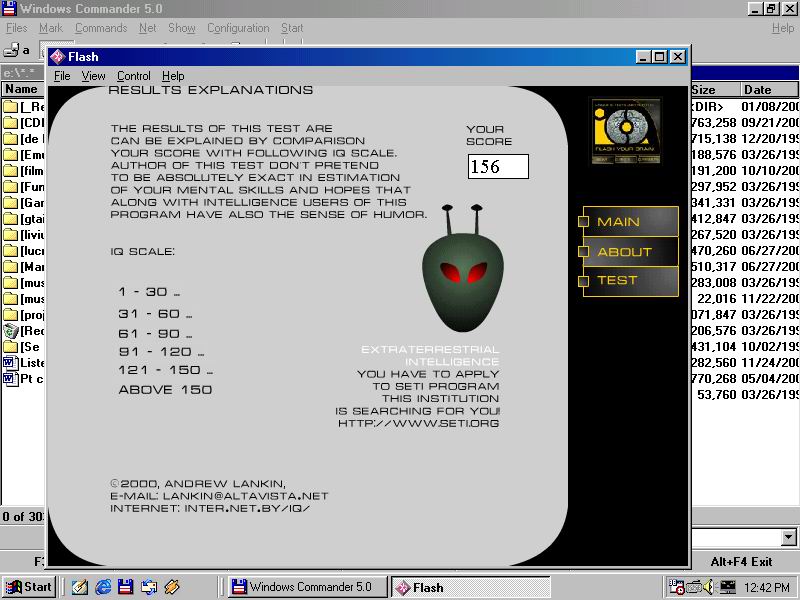
Task: Open the Windows Start menu
Action: tap(29, 587)
